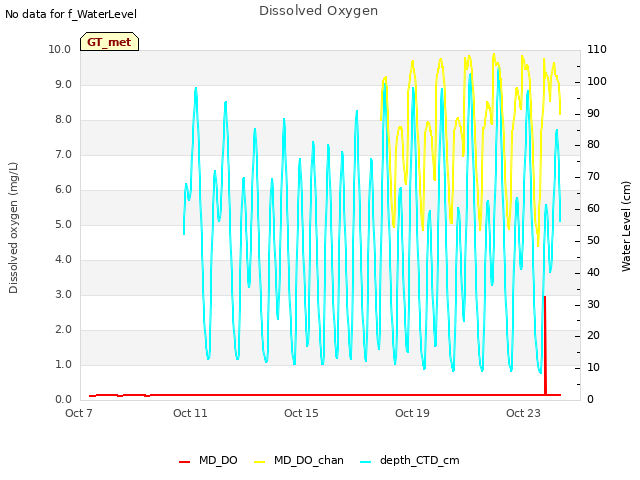Click the 9.0 left axis tick label

click(63, 84)
